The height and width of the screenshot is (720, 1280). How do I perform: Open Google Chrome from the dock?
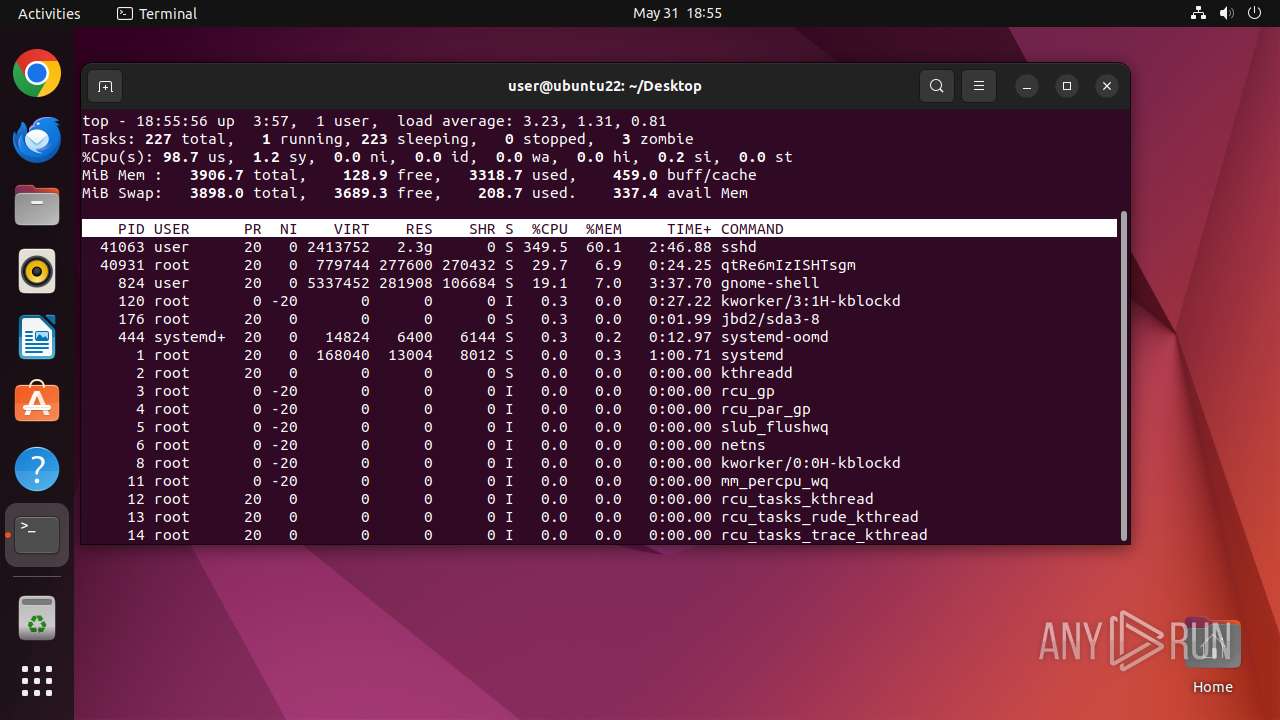click(x=37, y=74)
